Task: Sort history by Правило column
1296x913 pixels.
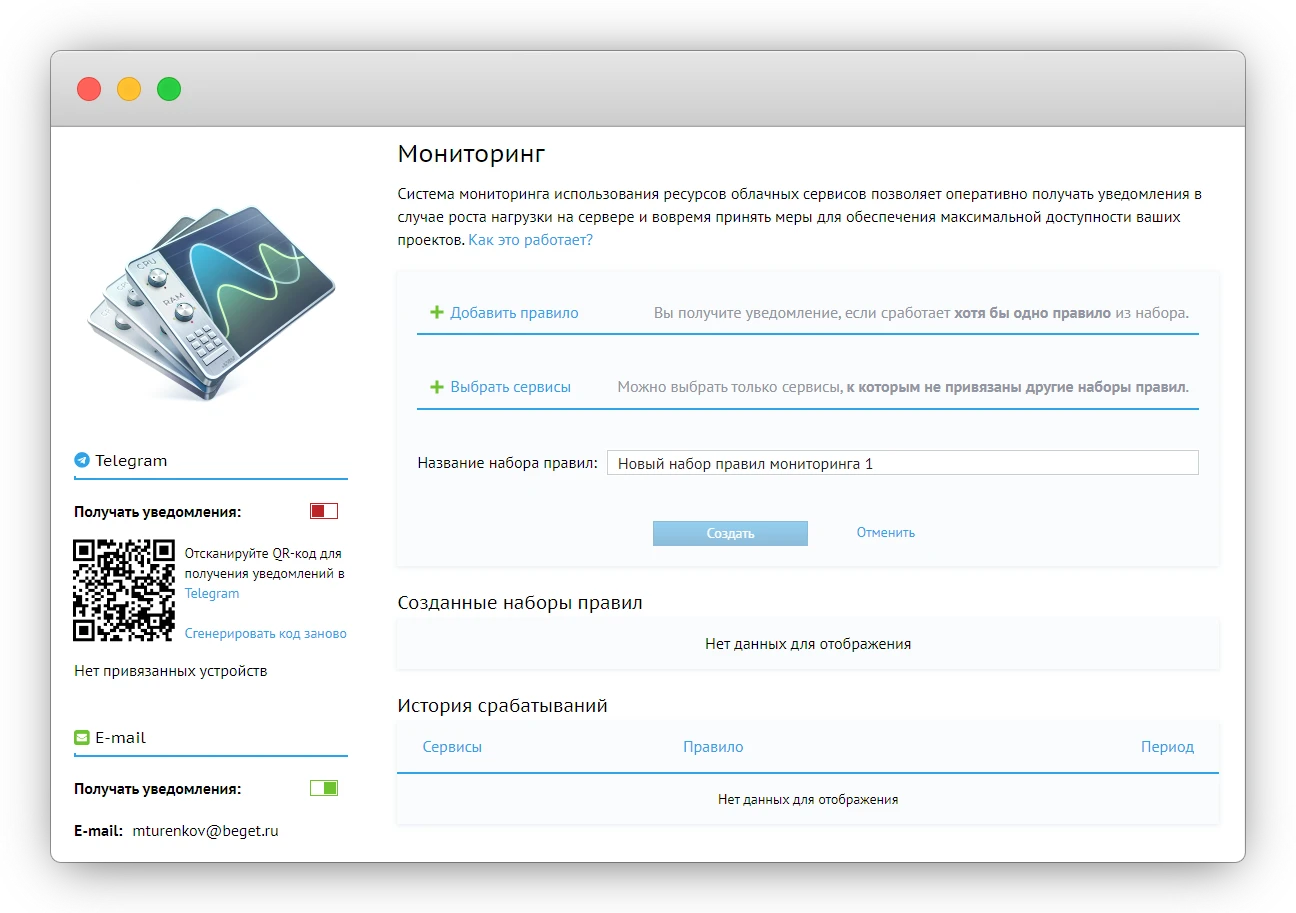Action: [713, 747]
